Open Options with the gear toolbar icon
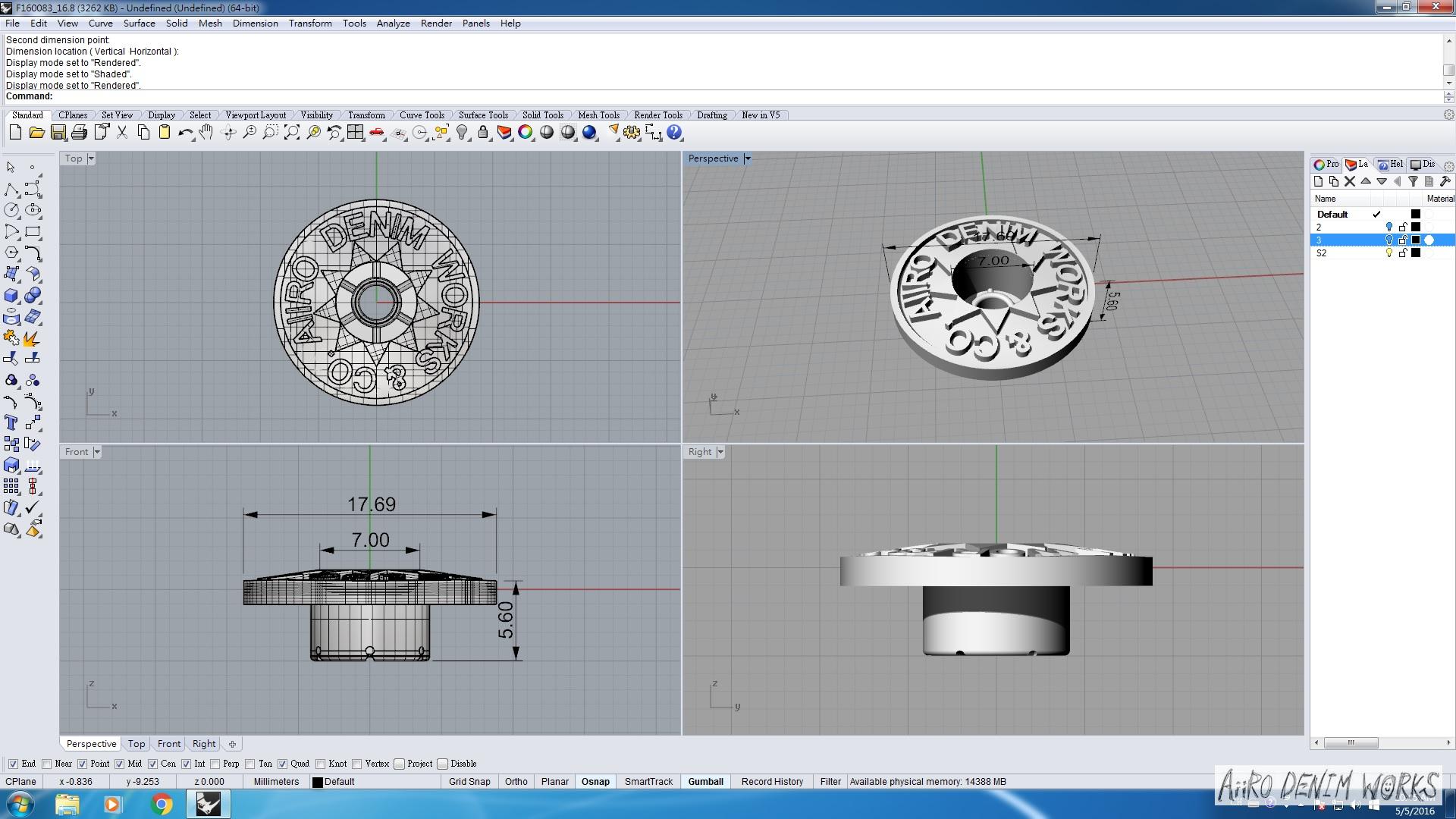Screen dimensions: 1456x819 (632, 133)
